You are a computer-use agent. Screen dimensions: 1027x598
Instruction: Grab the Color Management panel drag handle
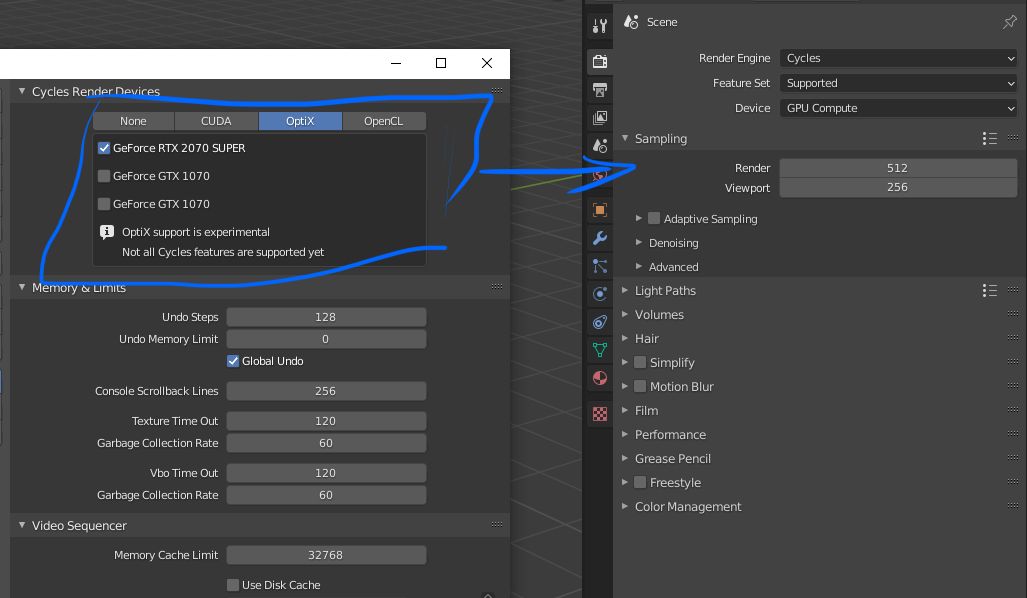click(x=1013, y=505)
